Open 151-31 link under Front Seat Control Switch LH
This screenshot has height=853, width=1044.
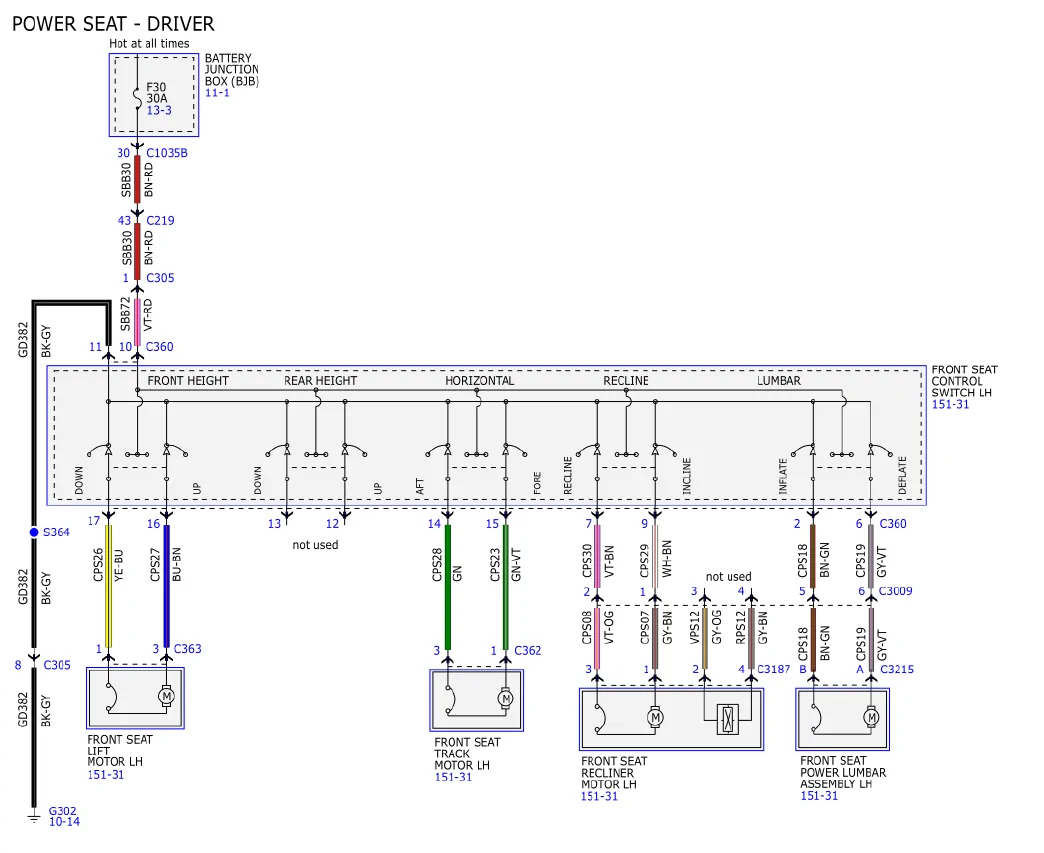point(950,404)
